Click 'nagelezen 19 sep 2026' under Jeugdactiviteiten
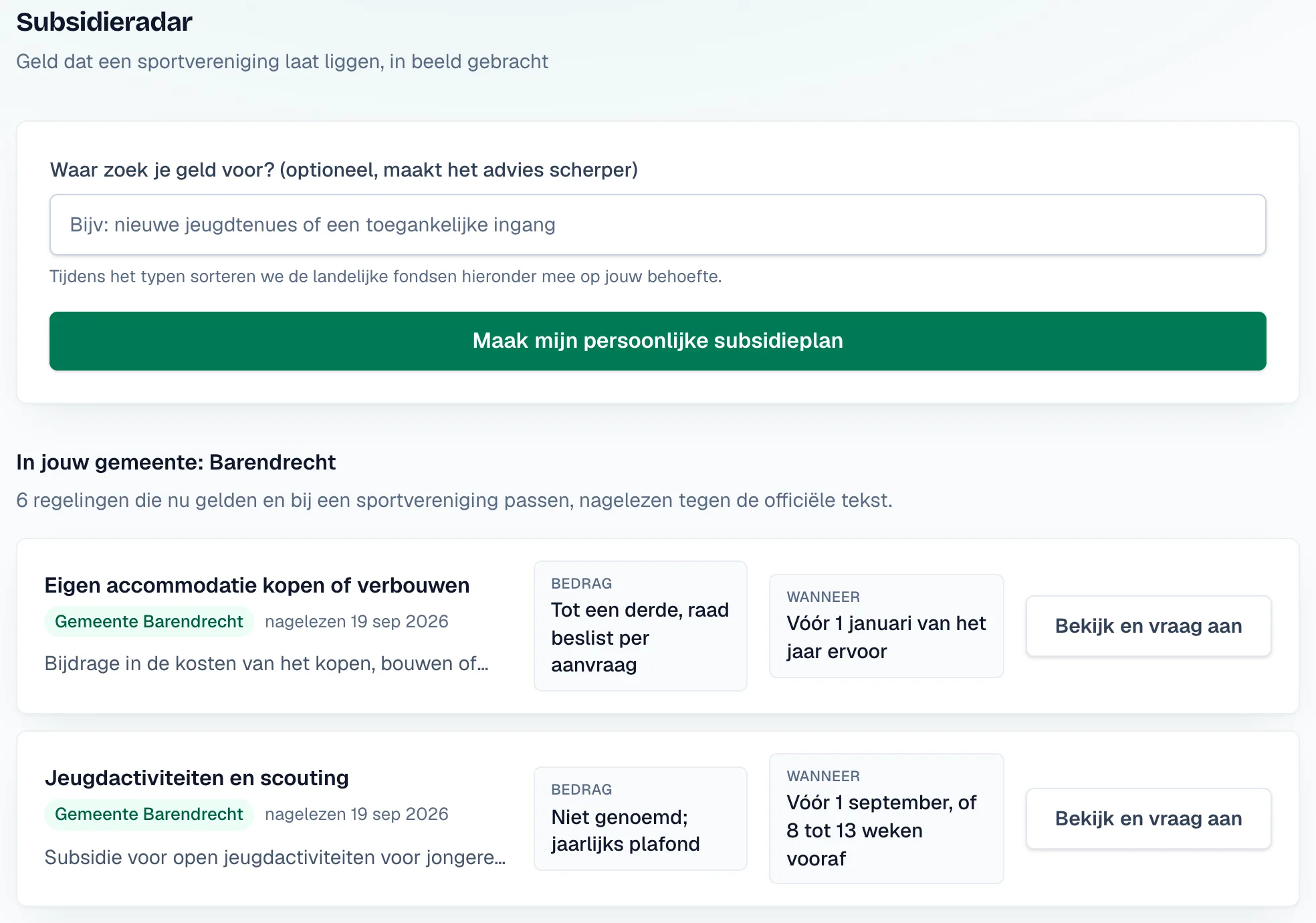Image resolution: width=1316 pixels, height=923 pixels. click(x=356, y=814)
